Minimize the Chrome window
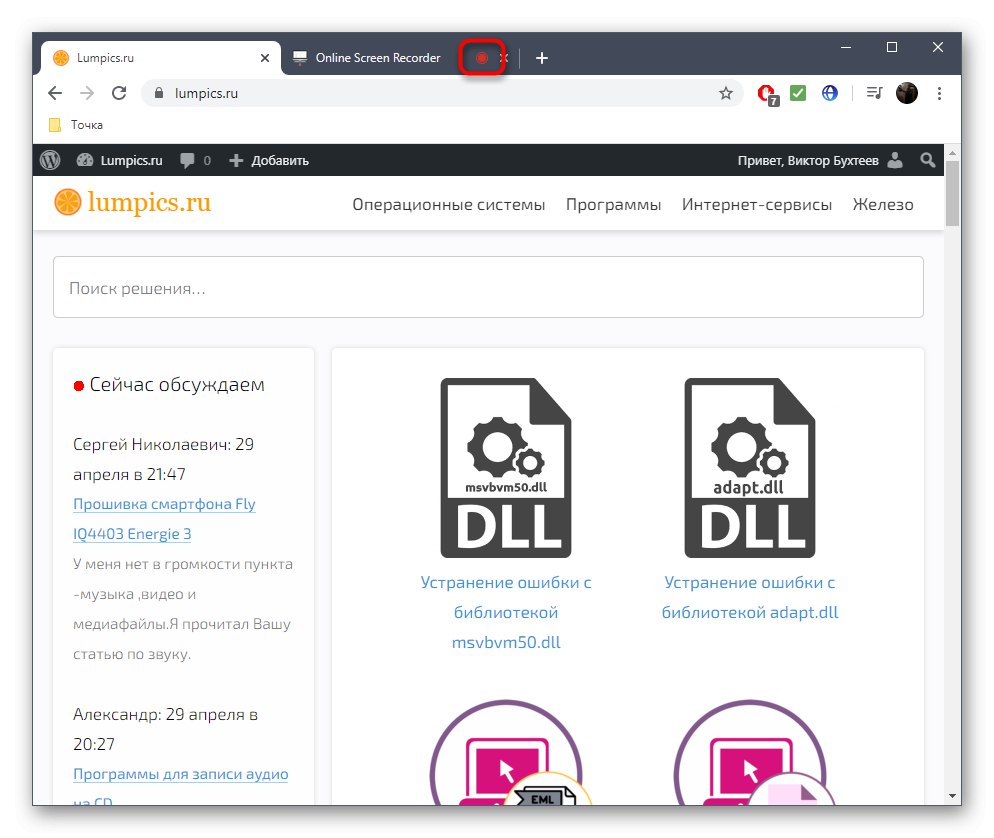The image size is (994, 838). [846, 48]
